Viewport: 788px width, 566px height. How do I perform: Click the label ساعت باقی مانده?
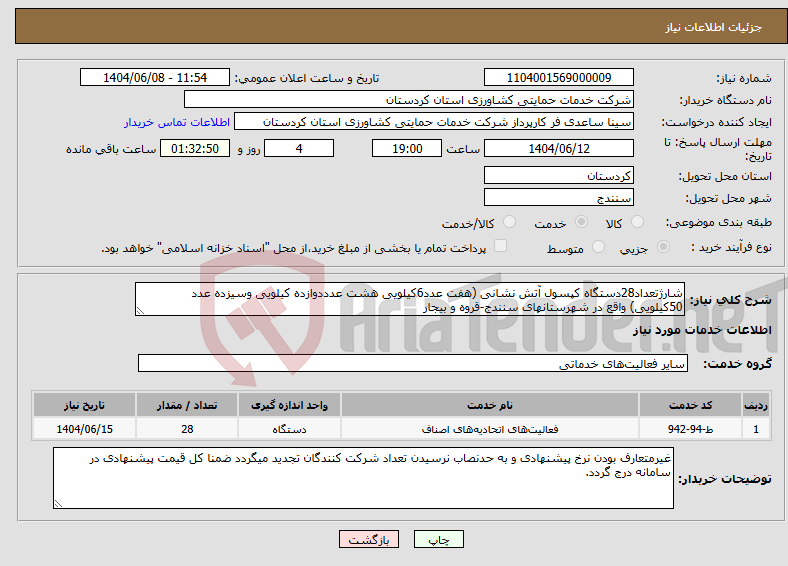pos(111,149)
